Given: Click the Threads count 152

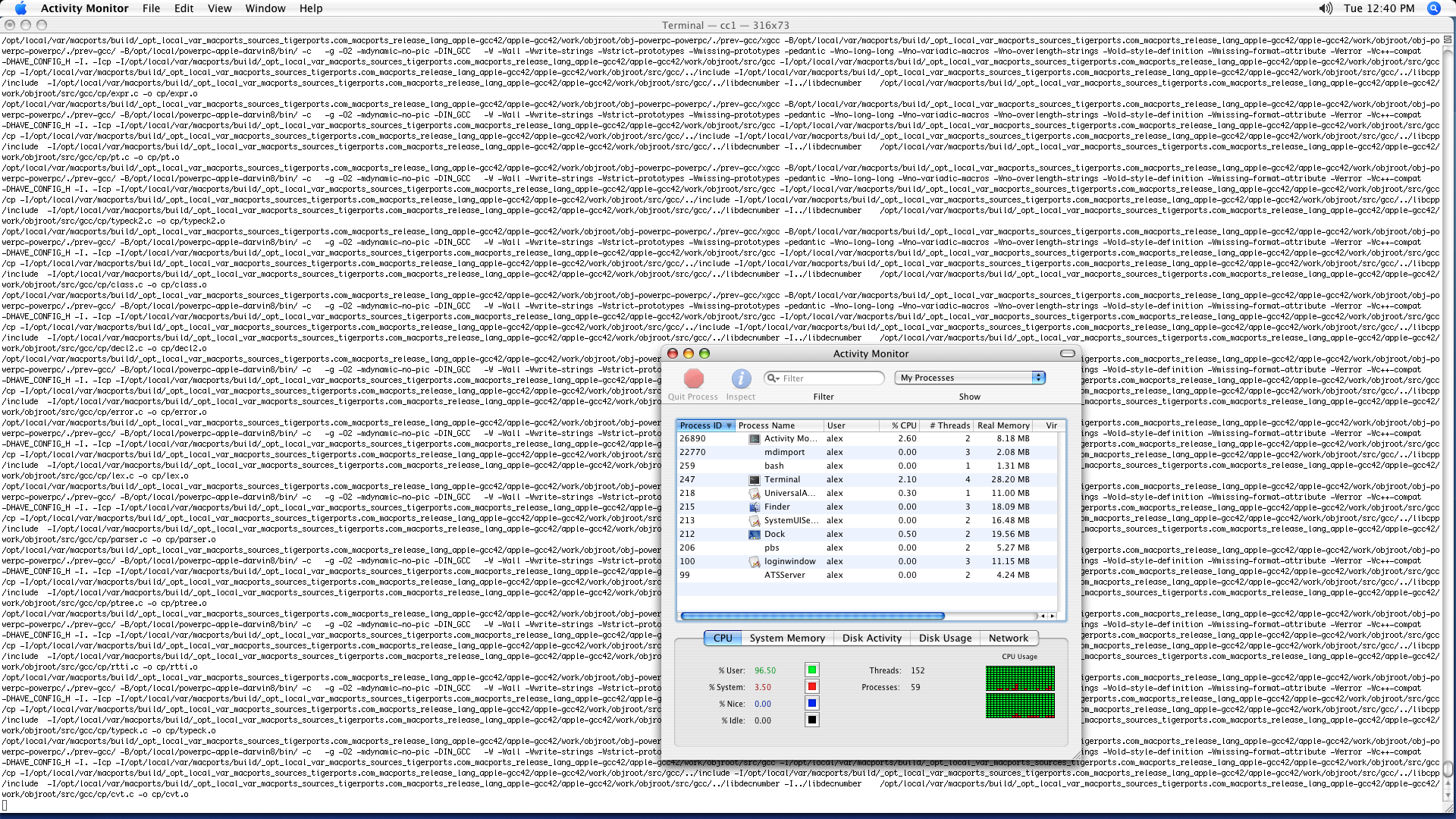Looking at the screenshot, I should coord(918,671).
